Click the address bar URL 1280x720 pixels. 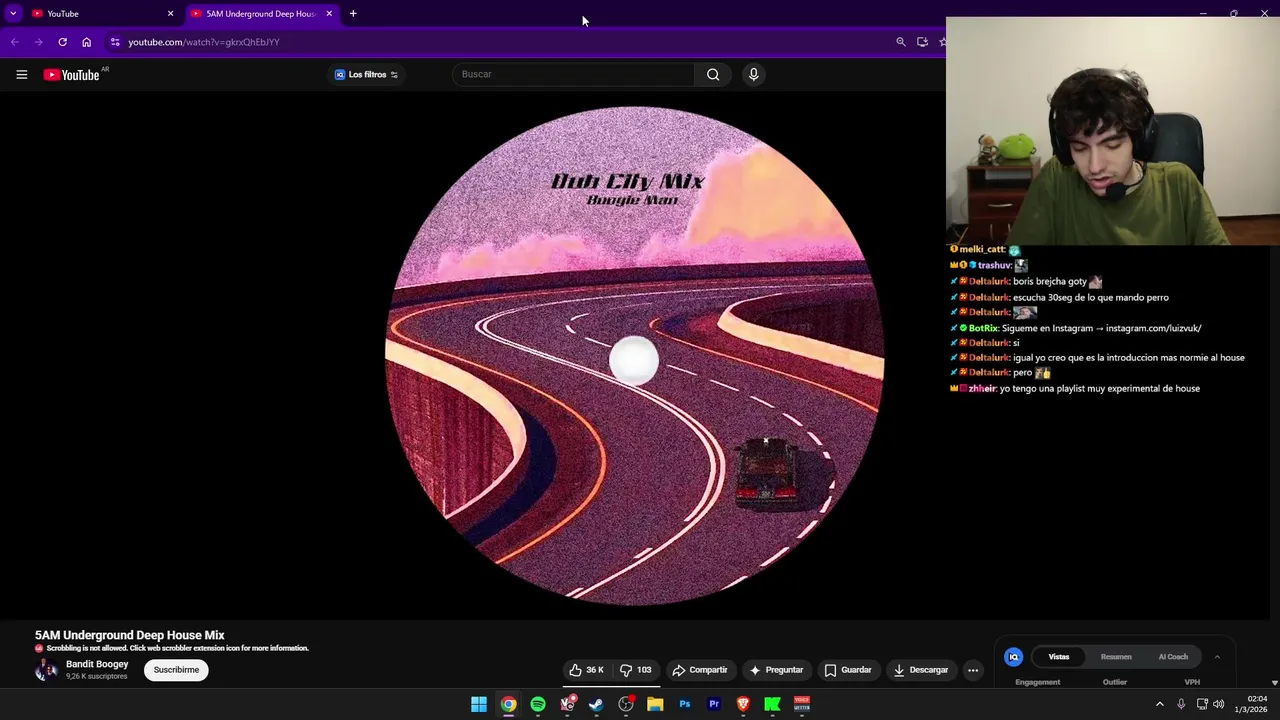pyautogui.click(x=204, y=42)
